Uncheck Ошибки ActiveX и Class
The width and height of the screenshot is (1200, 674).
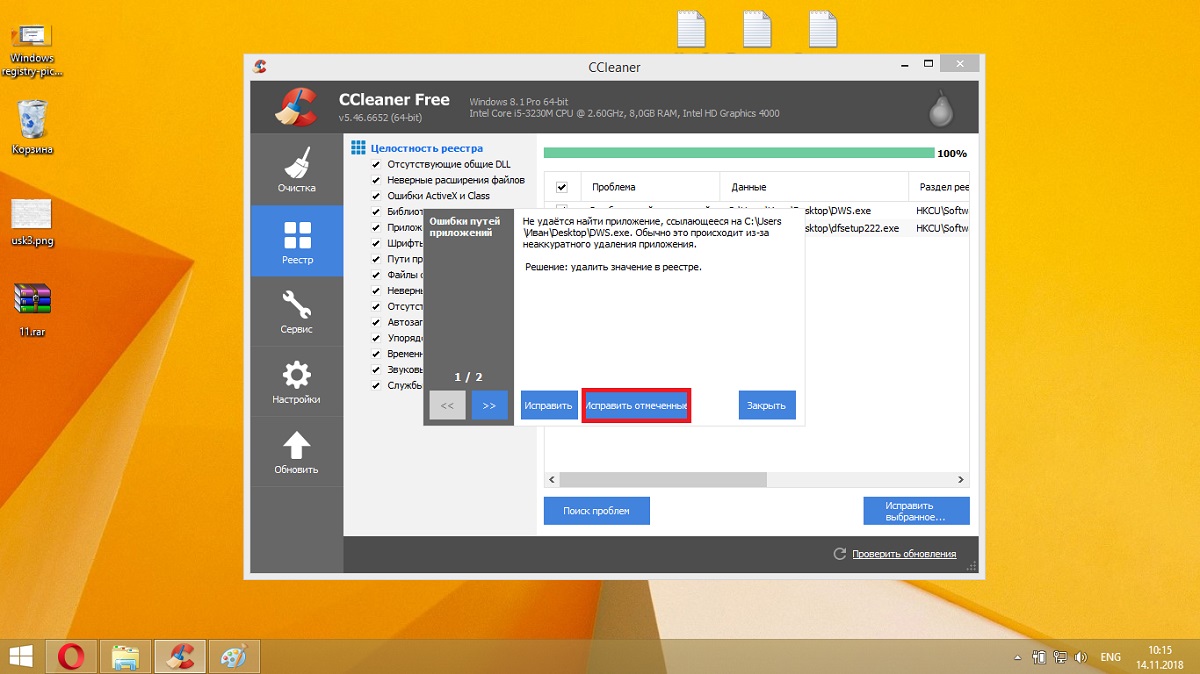376,196
